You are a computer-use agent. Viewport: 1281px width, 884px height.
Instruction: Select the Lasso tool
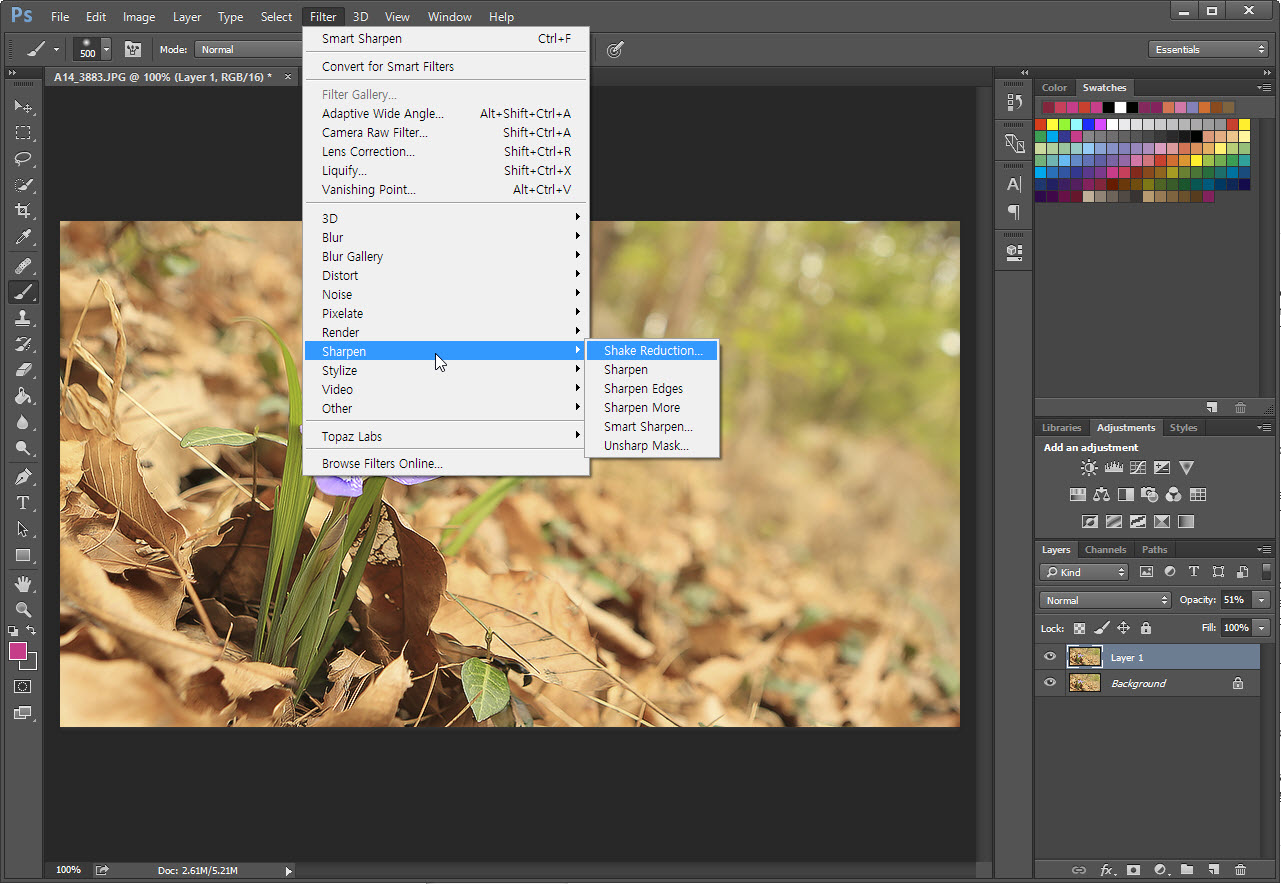coord(23,159)
